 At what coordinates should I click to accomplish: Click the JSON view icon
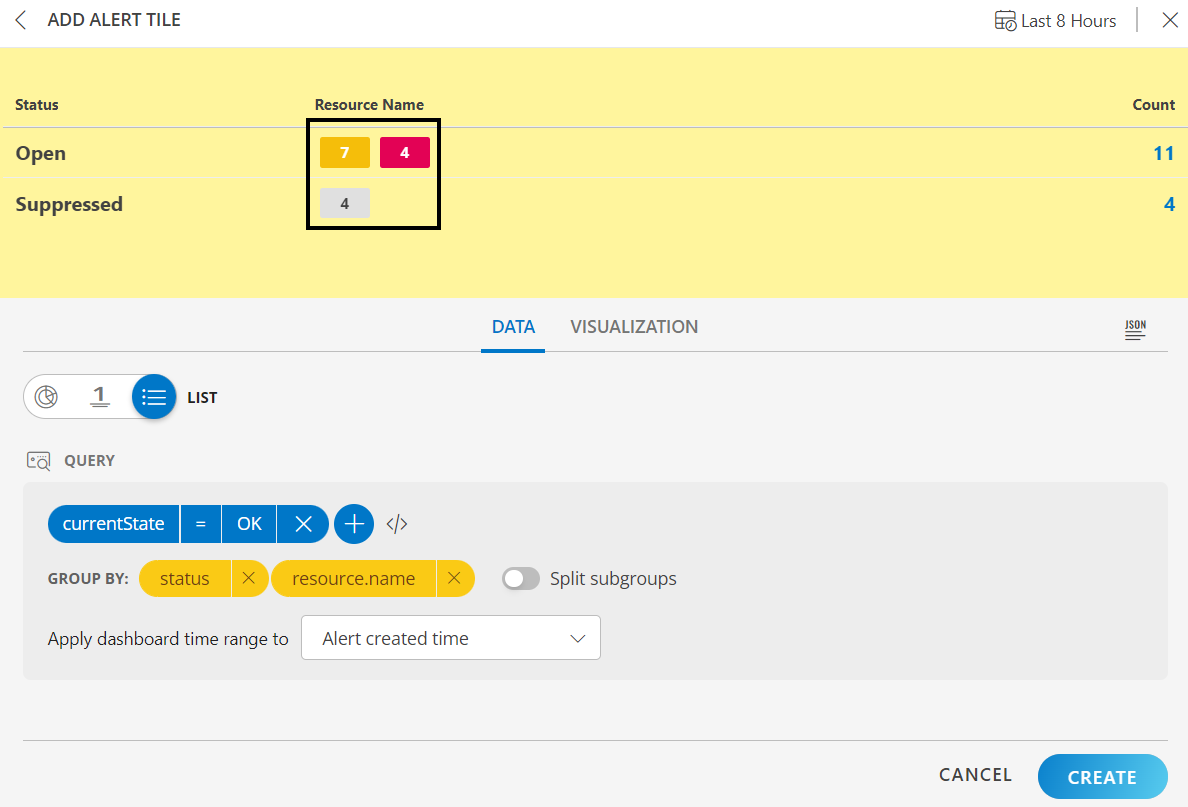click(1135, 328)
